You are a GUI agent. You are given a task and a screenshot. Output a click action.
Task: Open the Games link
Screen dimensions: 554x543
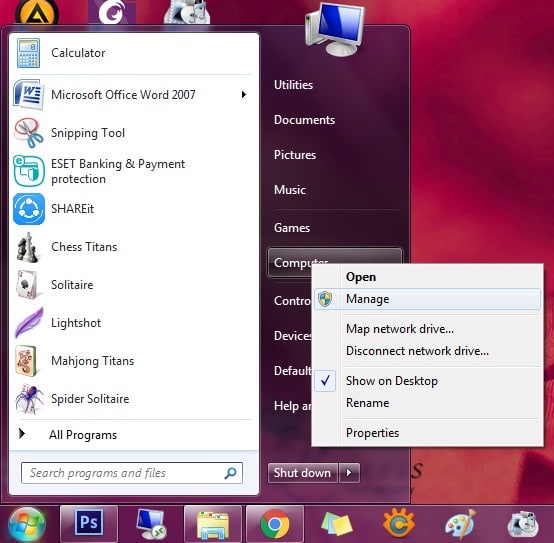292,228
